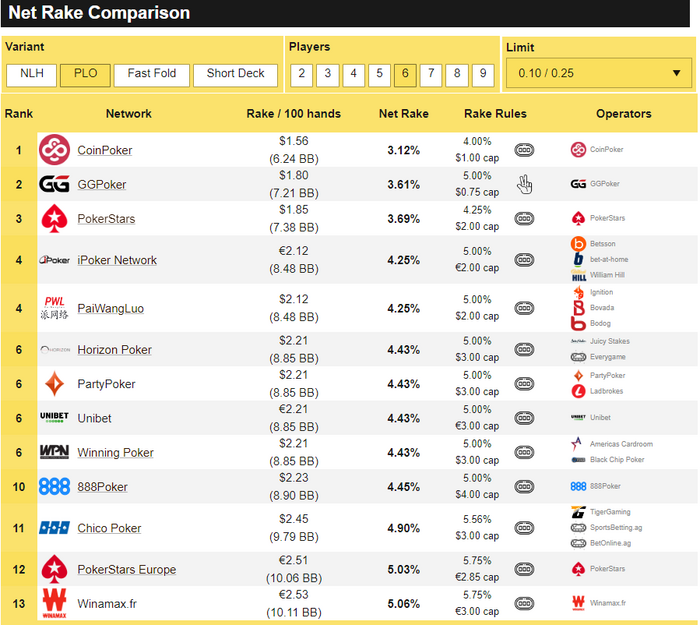Choose 3 players

coord(328,75)
